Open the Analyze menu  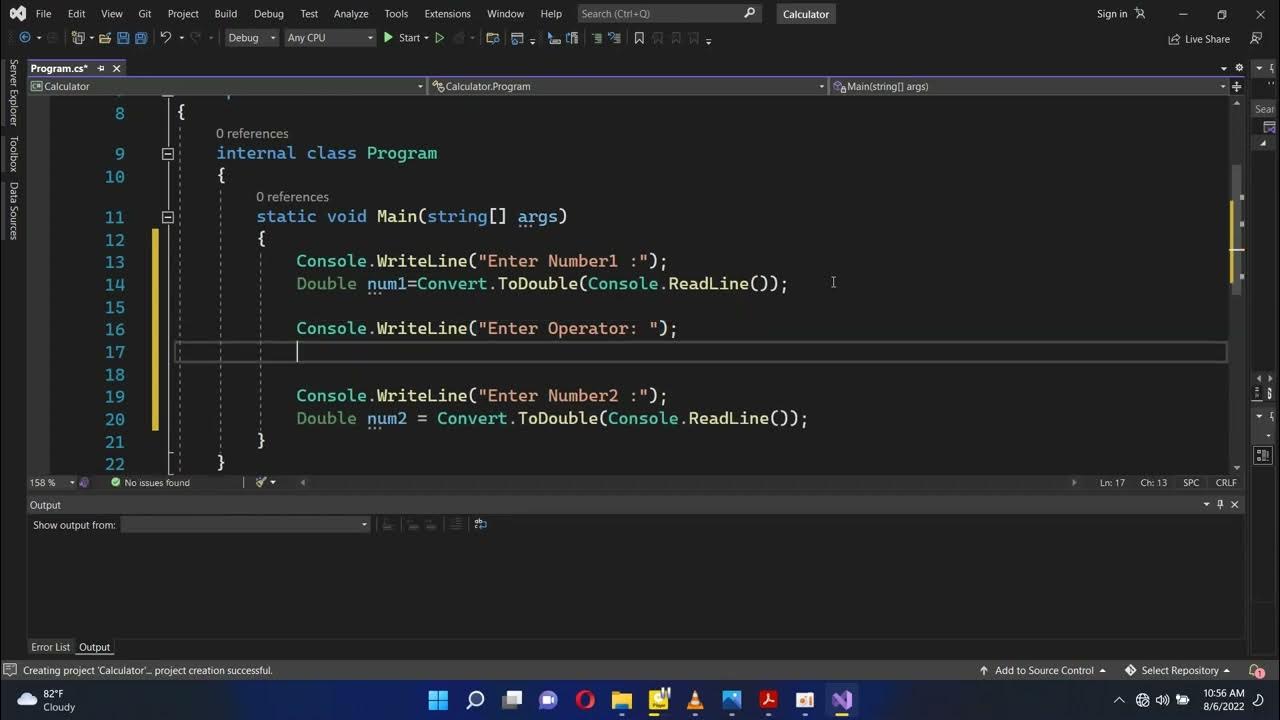click(x=351, y=14)
